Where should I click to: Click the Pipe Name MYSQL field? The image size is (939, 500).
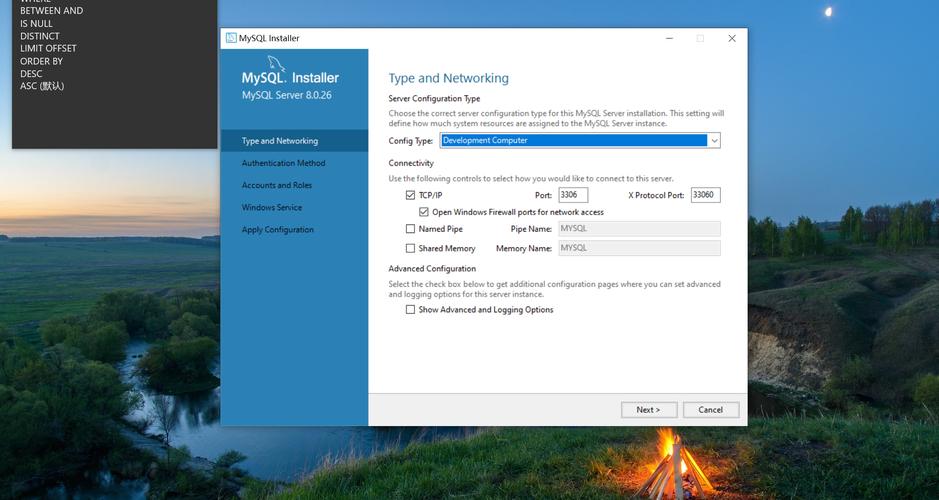[x=639, y=228]
